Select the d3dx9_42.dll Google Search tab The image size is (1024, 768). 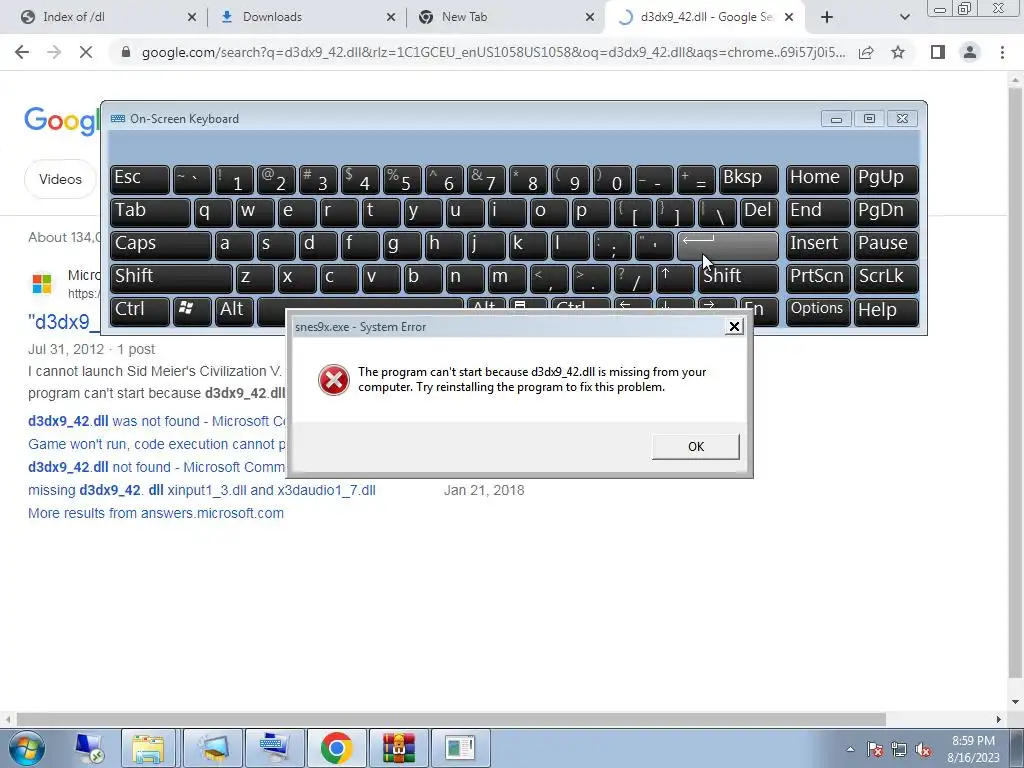(x=705, y=17)
